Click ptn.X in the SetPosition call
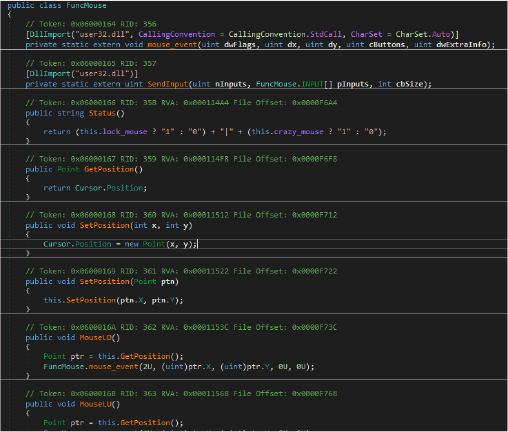 click(x=133, y=300)
